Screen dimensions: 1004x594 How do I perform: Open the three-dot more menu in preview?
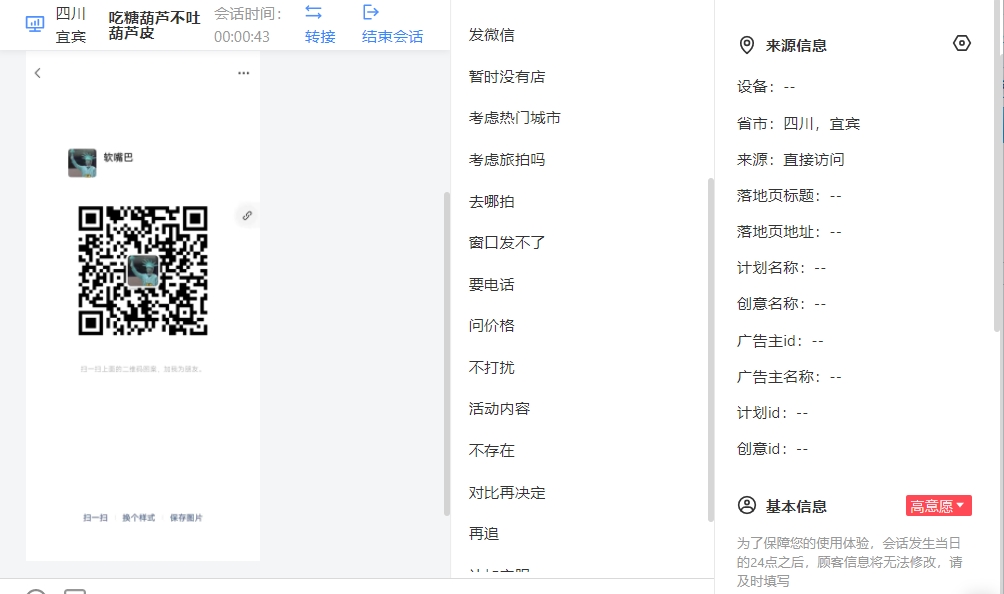(243, 73)
